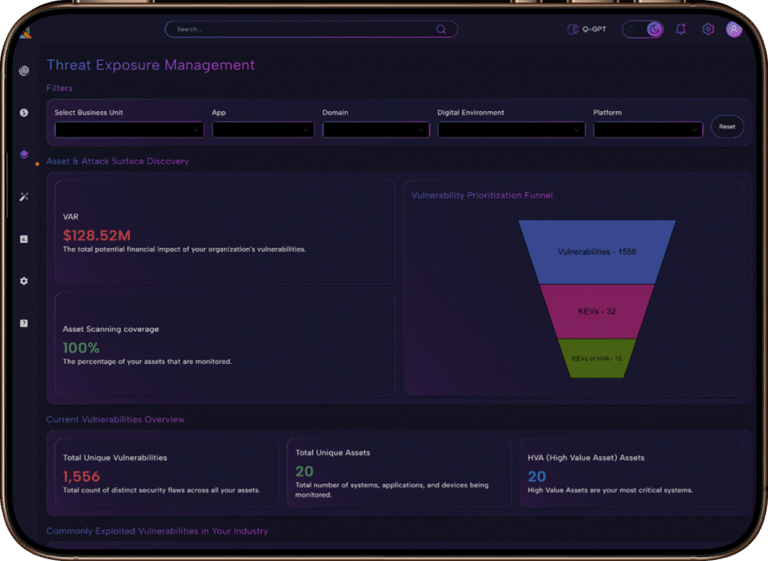Viewport: 768px width, 561px height.
Task: Open the Digital Environment dropdown
Action: (511, 129)
